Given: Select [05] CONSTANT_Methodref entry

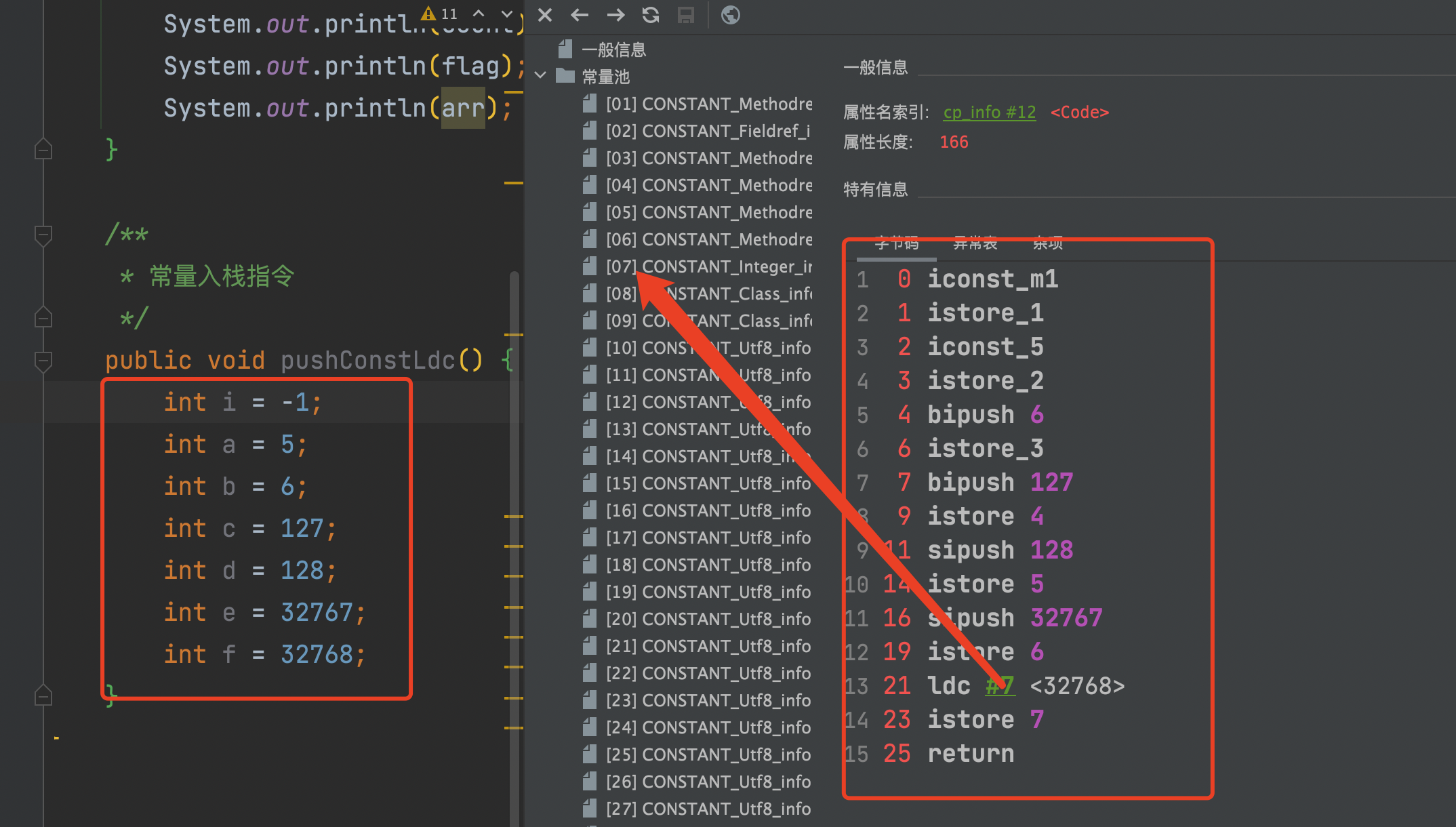Looking at the screenshot, I should [x=697, y=212].
